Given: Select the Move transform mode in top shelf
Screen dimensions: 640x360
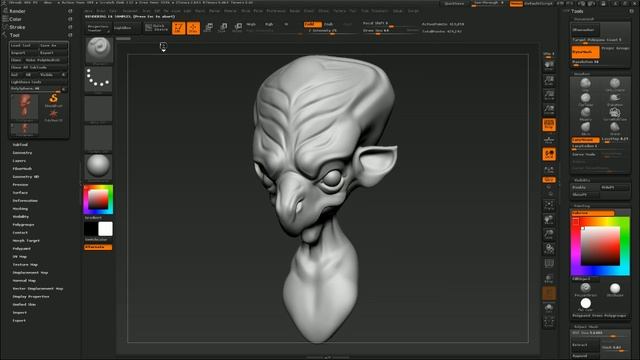Looking at the screenshot, I should 208,27.
